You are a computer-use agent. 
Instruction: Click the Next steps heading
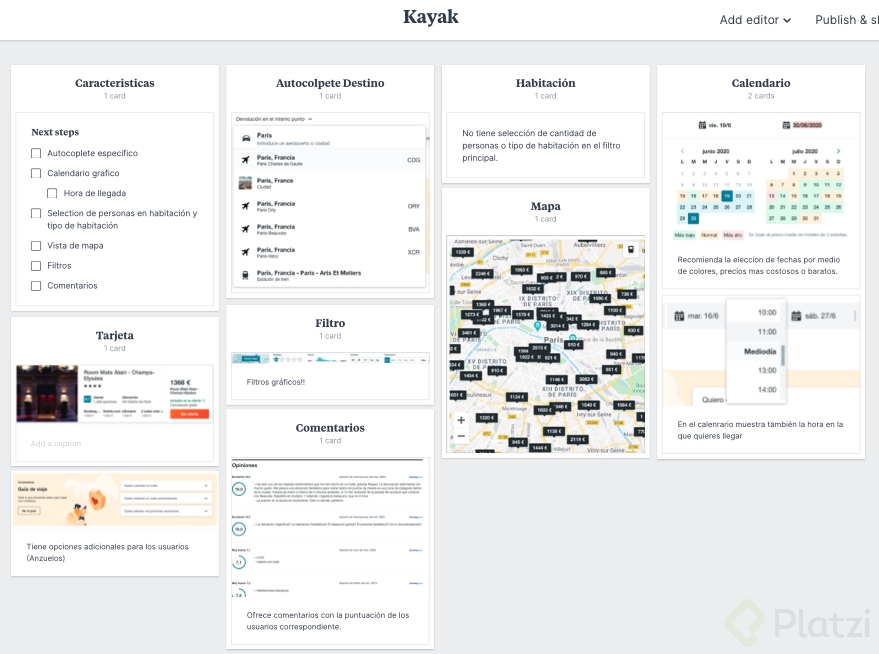click(55, 132)
